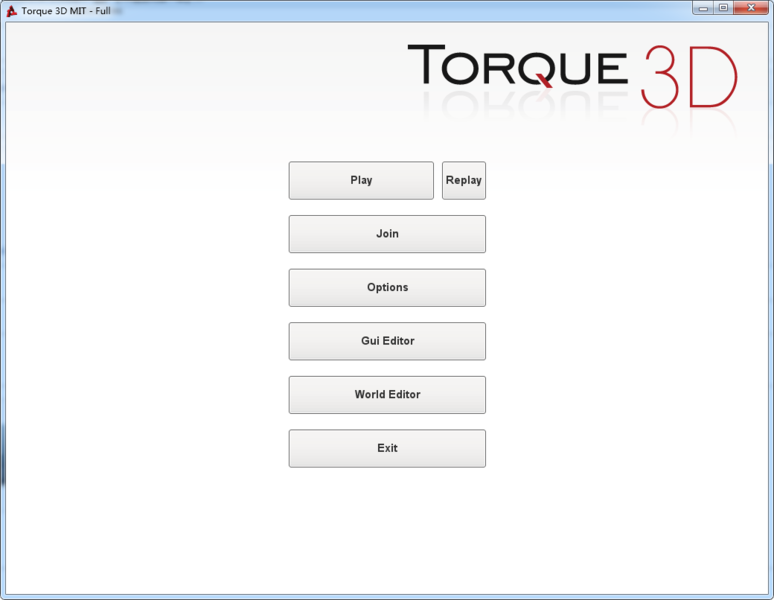Click the Play button

click(x=361, y=181)
